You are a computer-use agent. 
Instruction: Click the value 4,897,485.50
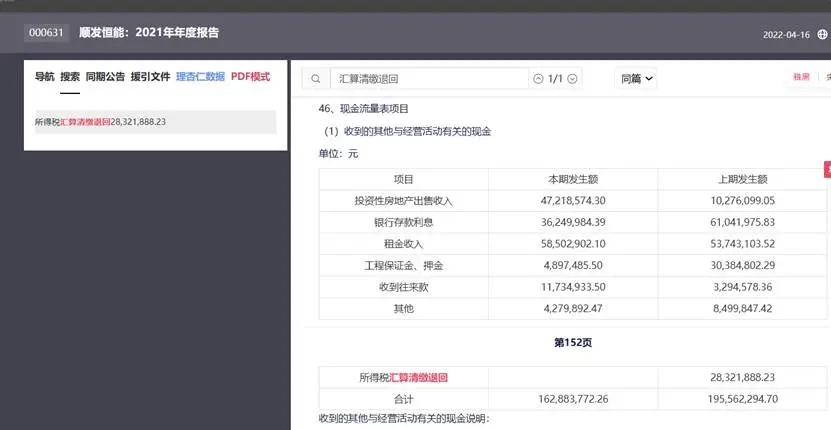pyautogui.click(x=573, y=266)
